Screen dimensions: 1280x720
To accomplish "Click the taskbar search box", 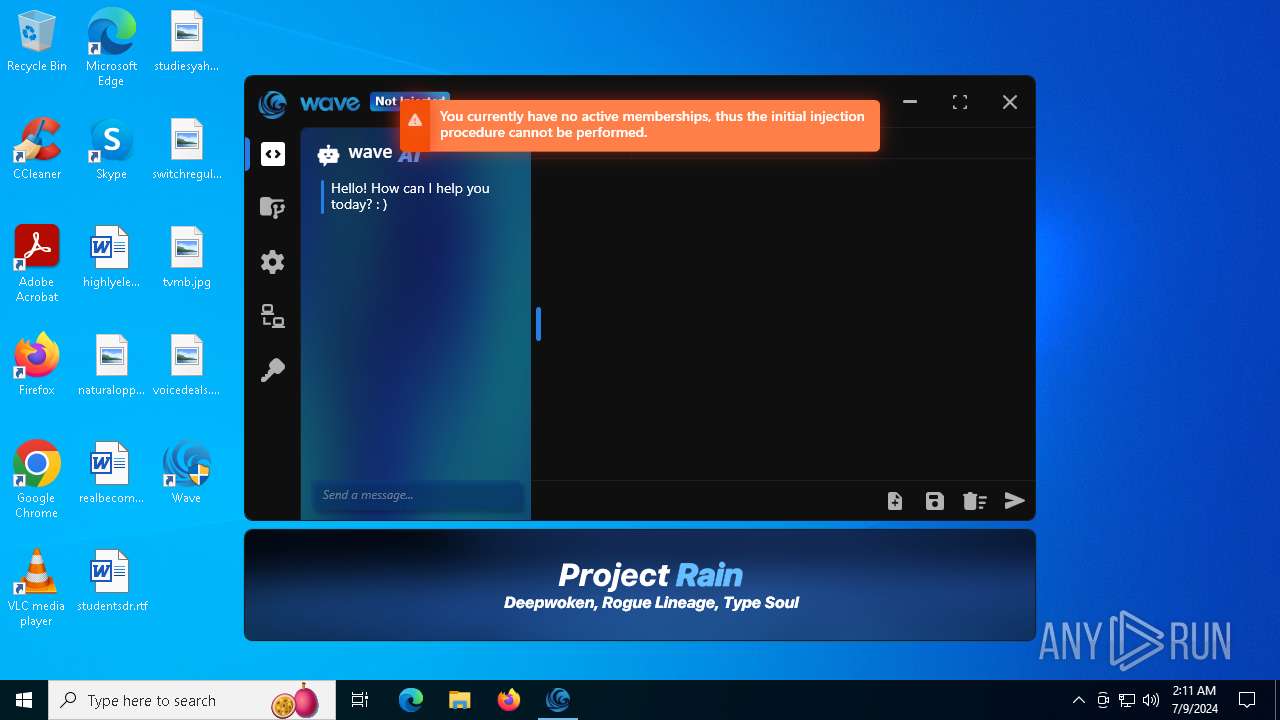I will coord(192,700).
